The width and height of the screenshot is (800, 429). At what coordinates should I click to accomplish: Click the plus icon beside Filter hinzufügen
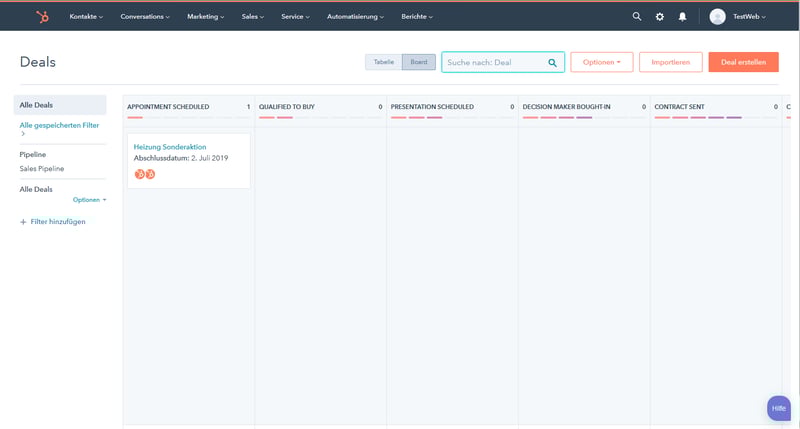23,222
